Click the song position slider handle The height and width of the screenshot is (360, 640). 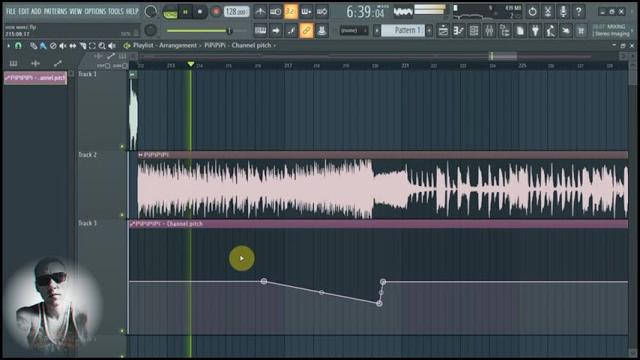[x=229, y=31]
